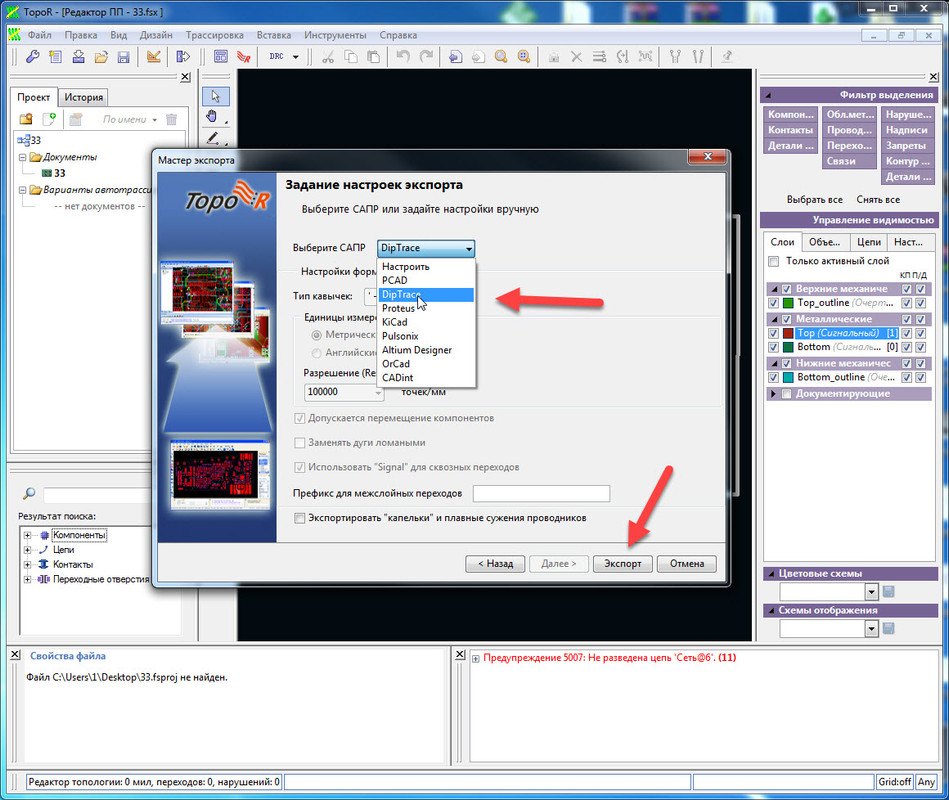
Task: Click the save icon beside display schemes dropdown
Action: (888, 628)
